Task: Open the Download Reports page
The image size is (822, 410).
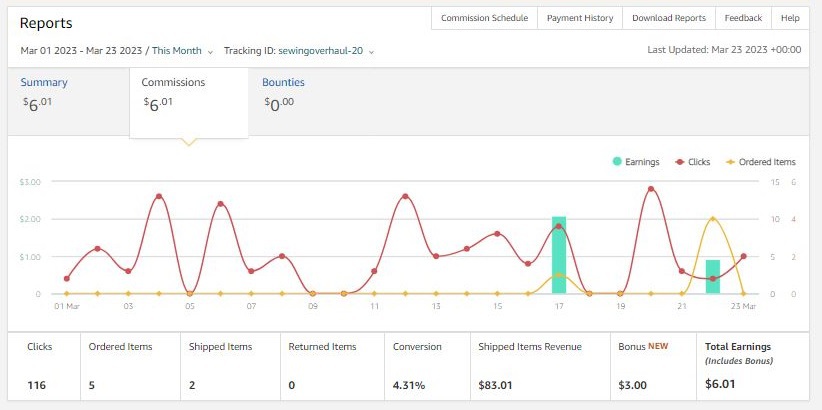Action: coord(669,18)
